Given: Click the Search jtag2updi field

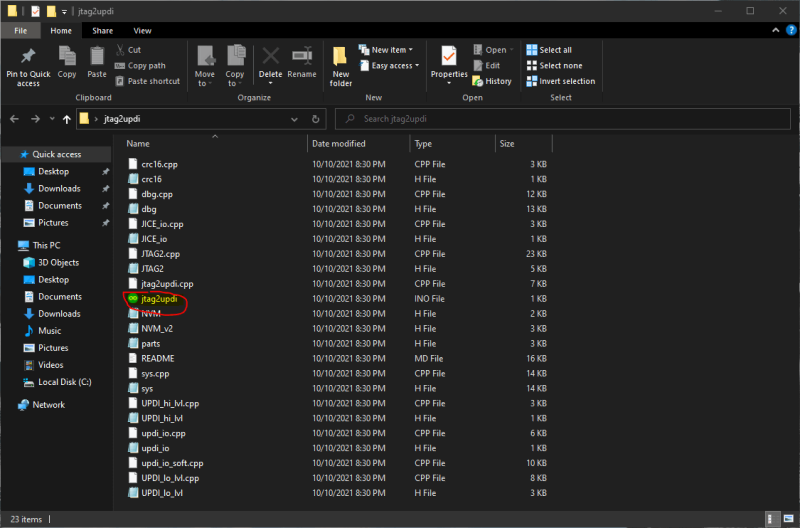Looking at the screenshot, I should (560, 119).
